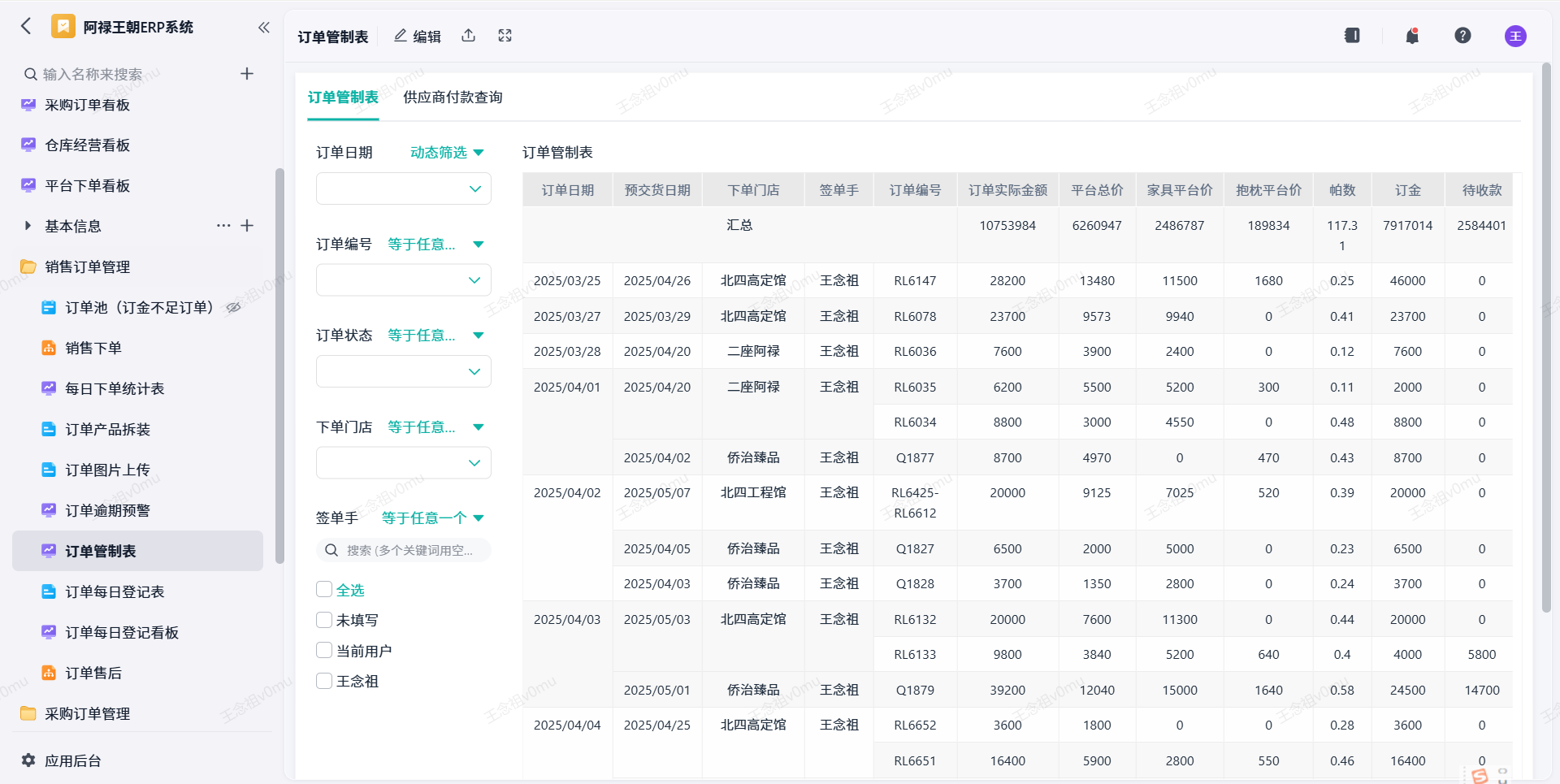Image resolution: width=1560 pixels, height=784 pixels.
Task: Open the 订单状态 select box
Action: point(404,371)
